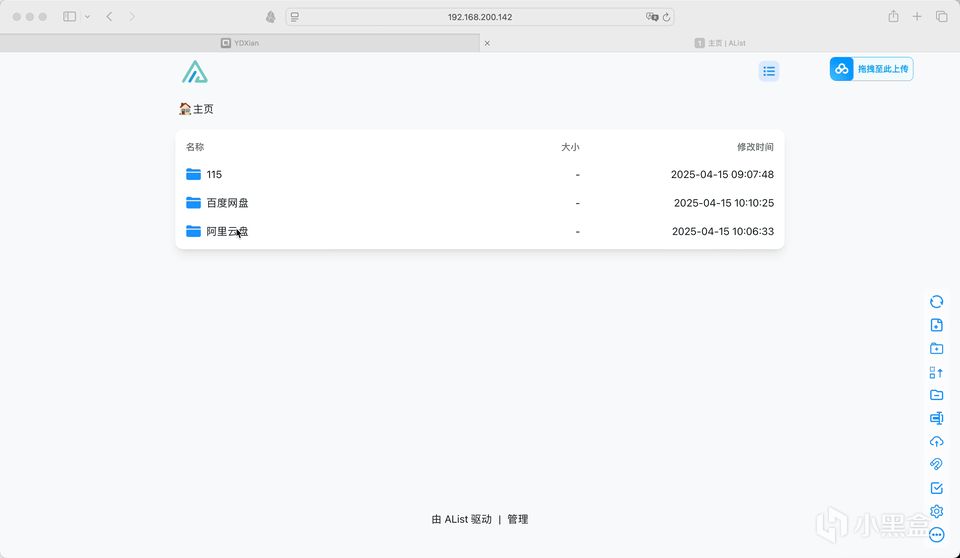This screenshot has width=960, height=558.
Task: Expand sidebar dropdown chevron in Safari
Action: tap(88, 17)
